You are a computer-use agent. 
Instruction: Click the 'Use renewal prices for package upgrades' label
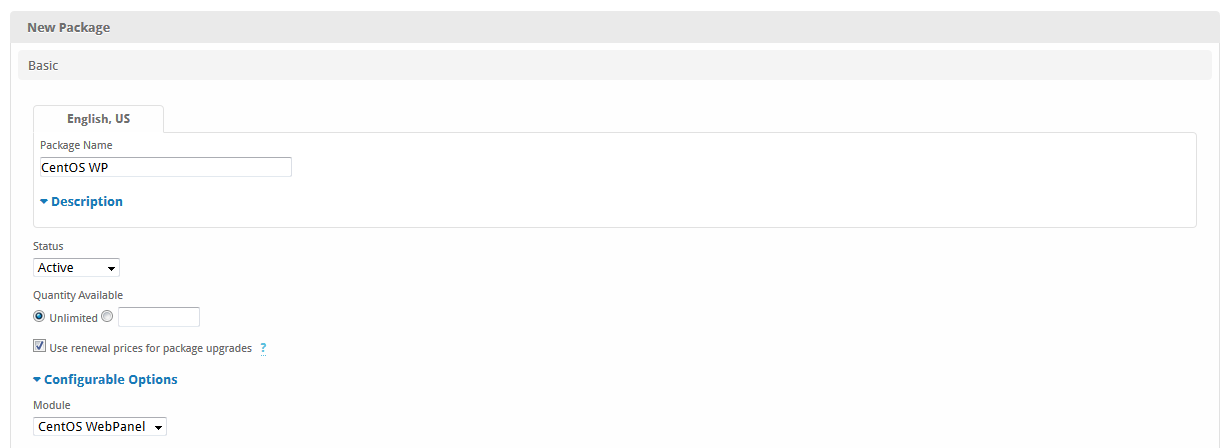[150, 348]
